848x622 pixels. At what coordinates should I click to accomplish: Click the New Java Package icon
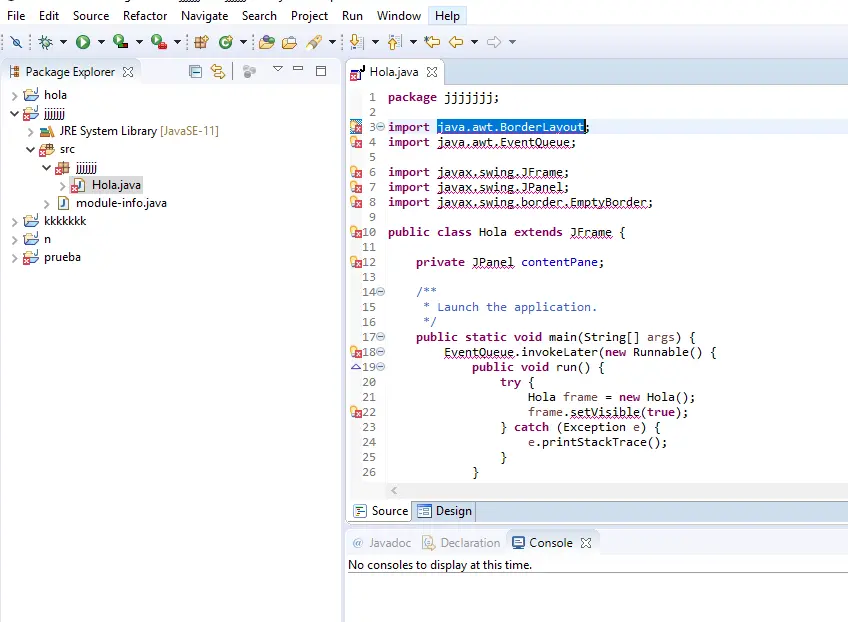[201, 42]
